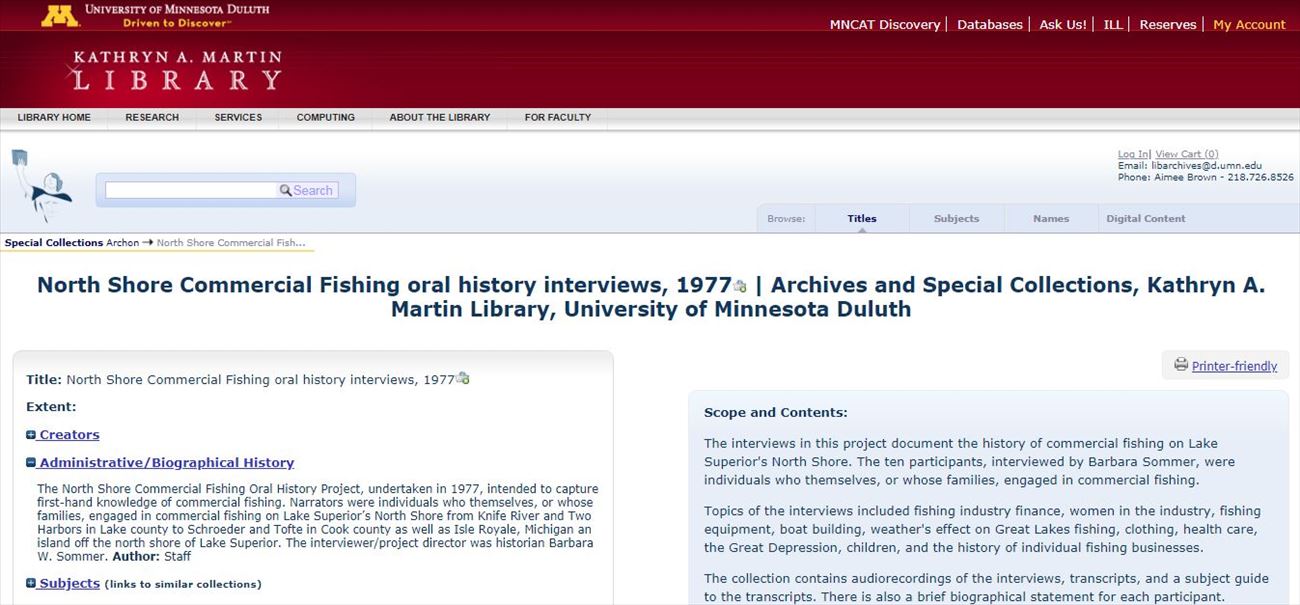Click the Browse: label
Screen dimensions: 1300x605
[786, 219]
